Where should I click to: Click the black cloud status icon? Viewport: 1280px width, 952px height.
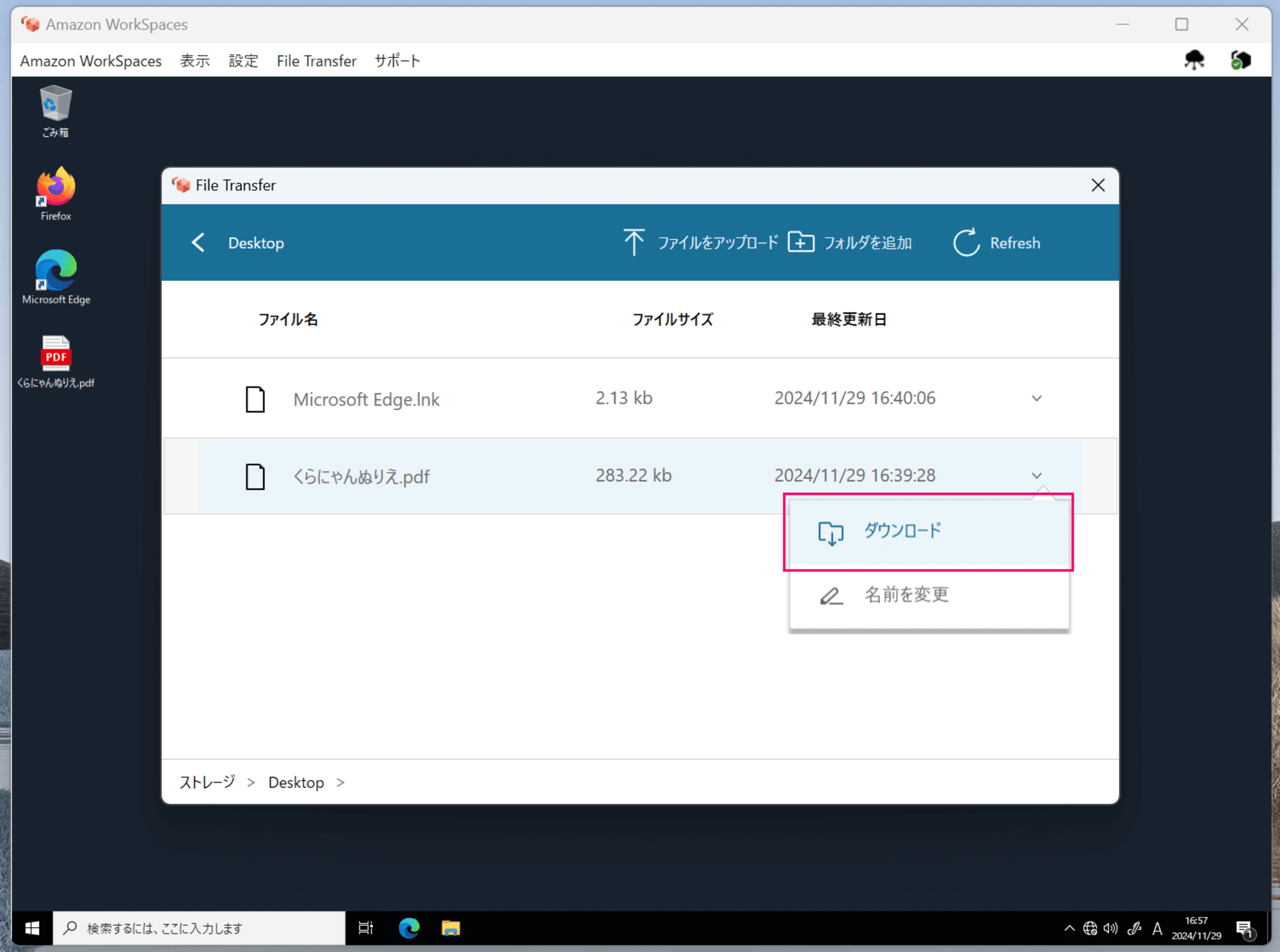tap(1194, 60)
